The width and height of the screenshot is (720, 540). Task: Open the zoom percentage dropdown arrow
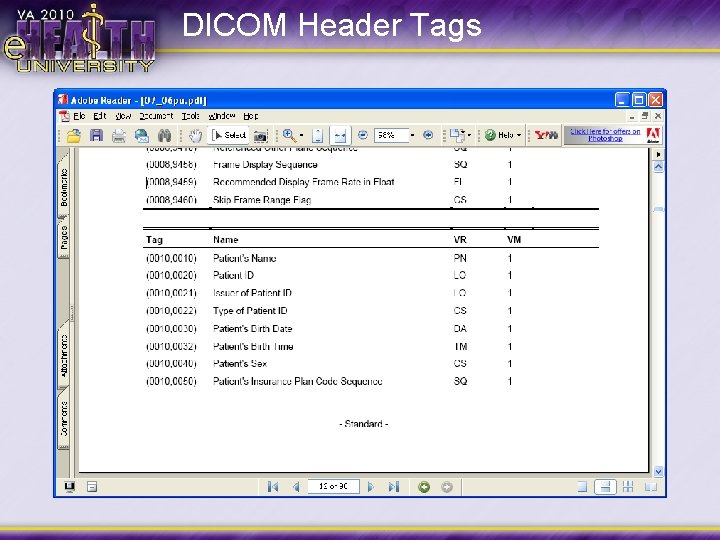click(x=412, y=135)
